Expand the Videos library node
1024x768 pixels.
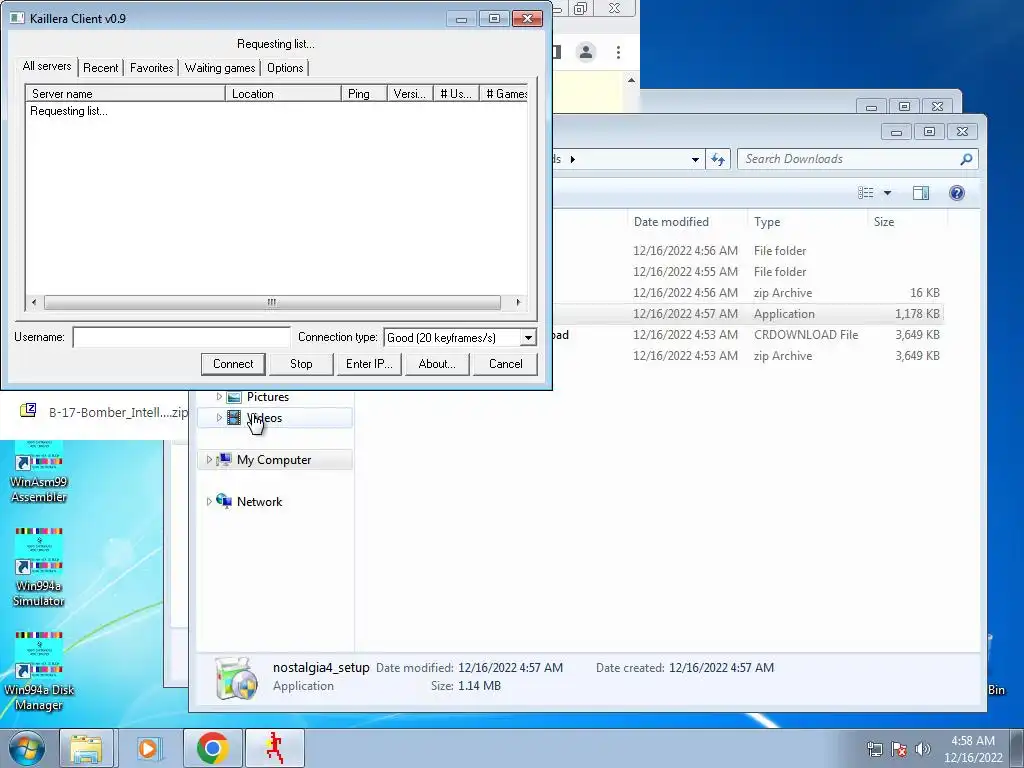click(219, 418)
